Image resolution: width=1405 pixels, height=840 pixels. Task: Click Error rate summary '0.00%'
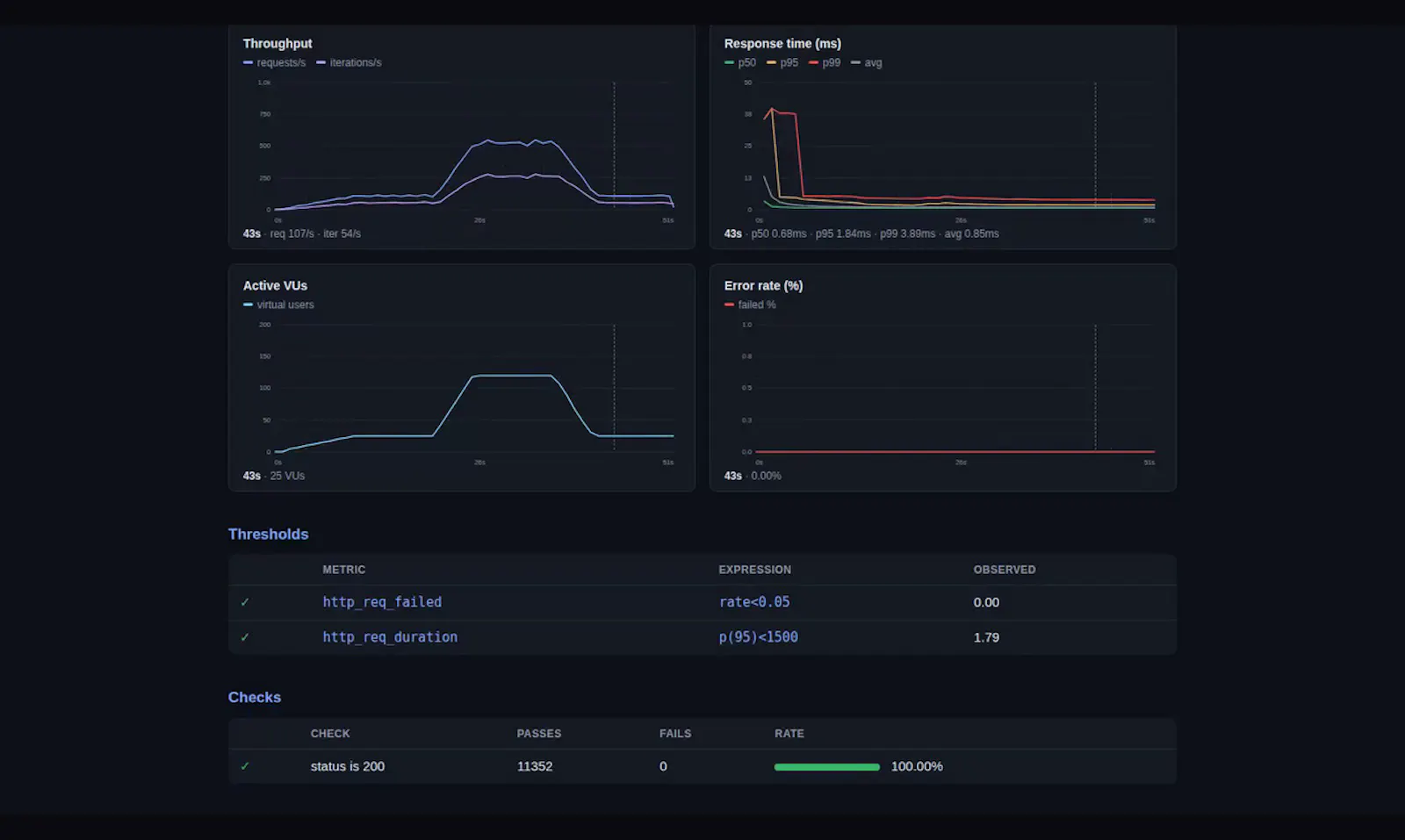tap(766, 477)
